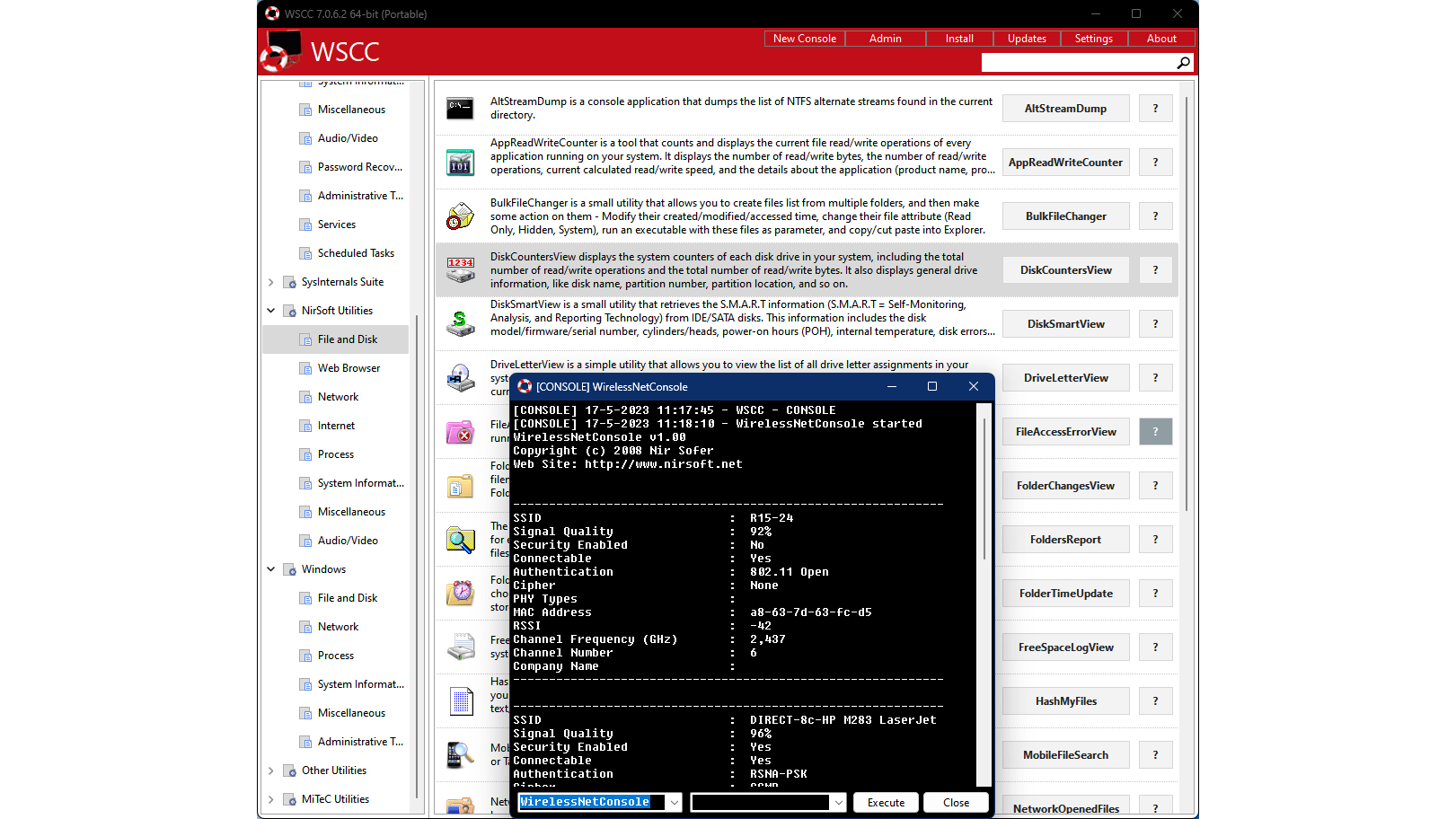The image size is (1456, 819).
Task: Open the WirelessNetConsole command dropdown
Action: [x=675, y=803]
